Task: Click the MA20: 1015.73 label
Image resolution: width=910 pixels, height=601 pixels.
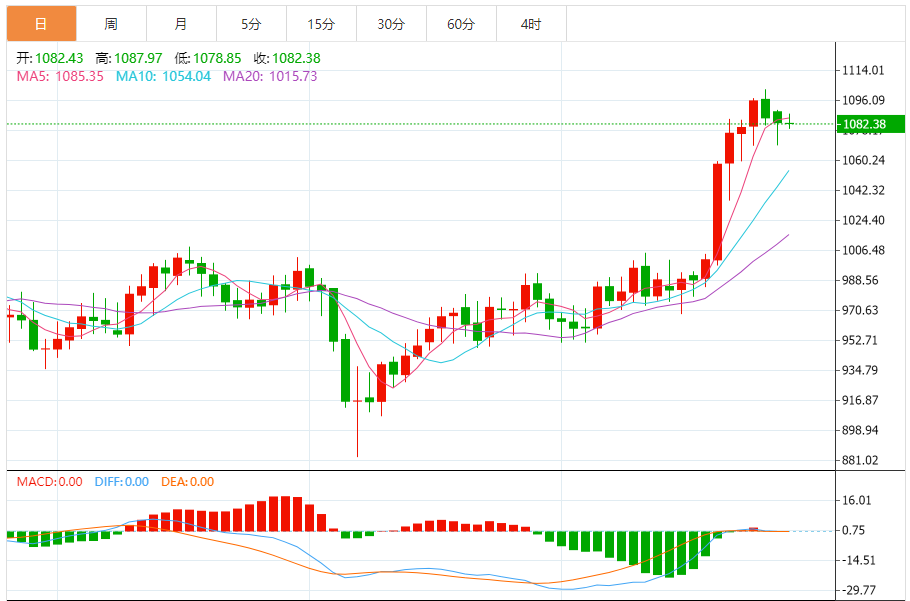Action: 270,76
